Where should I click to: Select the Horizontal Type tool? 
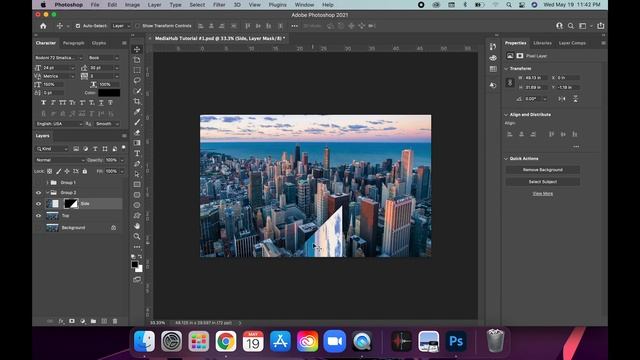137,153
